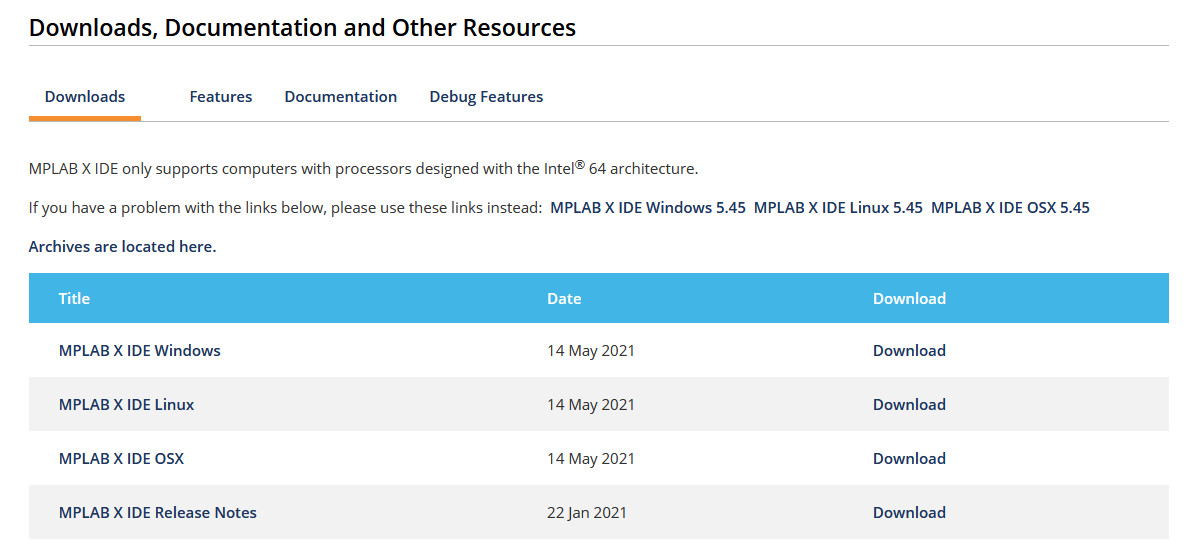The width and height of the screenshot is (1191, 555).
Task: Switch to the Features tab
Action: point(220,97)
